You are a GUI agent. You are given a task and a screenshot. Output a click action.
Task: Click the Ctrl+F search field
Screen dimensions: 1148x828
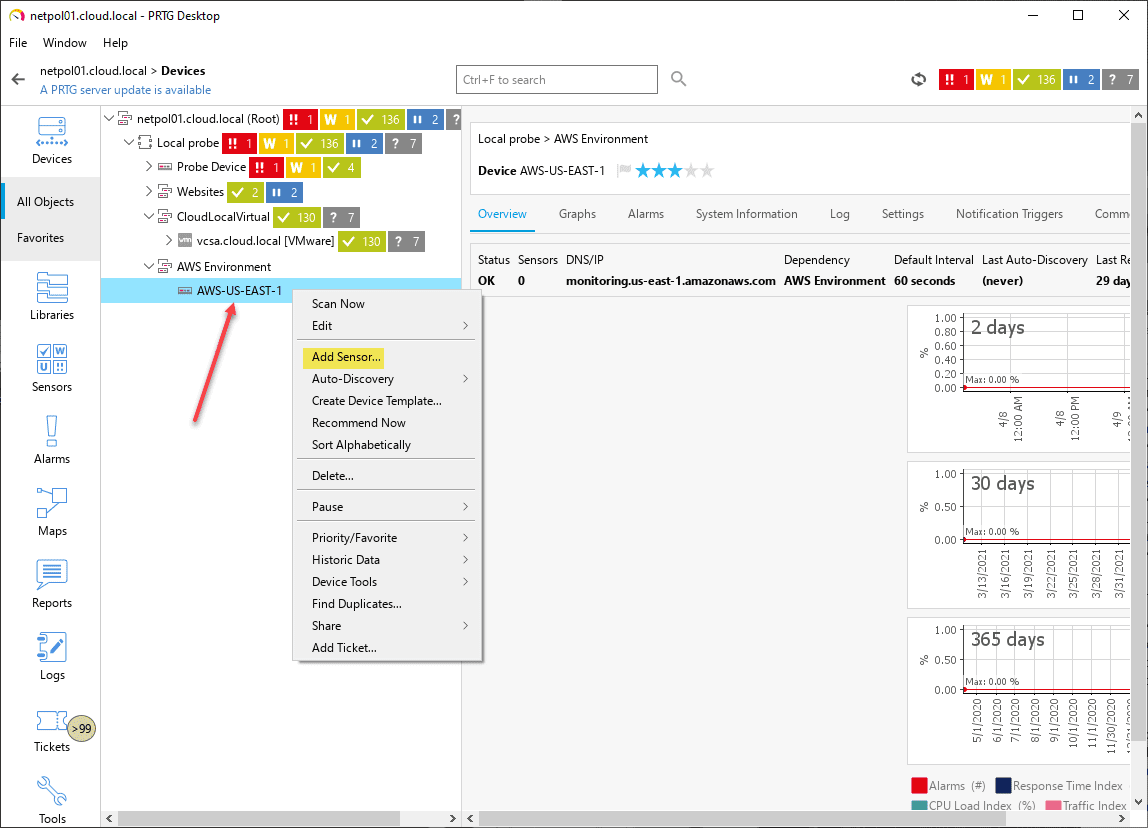pyautogui.click(x=556, y=80)
